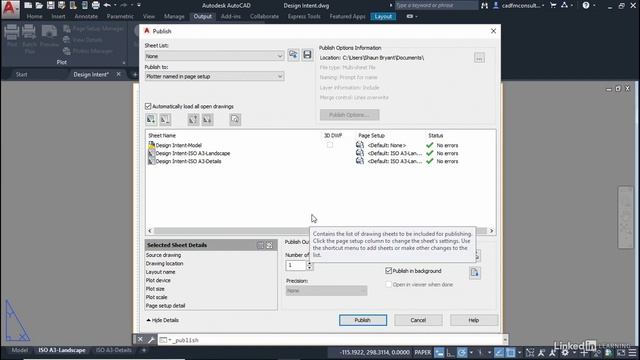Click the status bar customization hamburger icon
This screenshot has height=360, width=640.
click(x=632, y=352)
